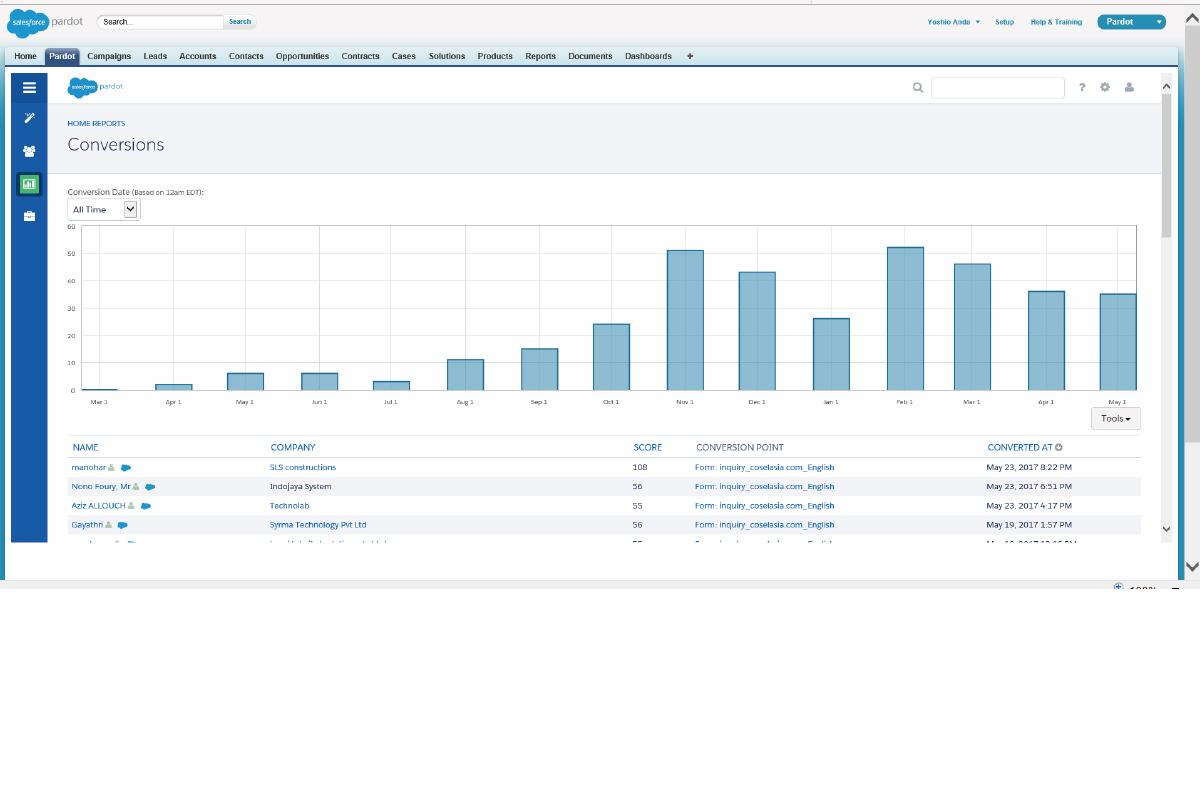
Task: Open the user profile icon in Pardot header
Action: click(1129, 88)
